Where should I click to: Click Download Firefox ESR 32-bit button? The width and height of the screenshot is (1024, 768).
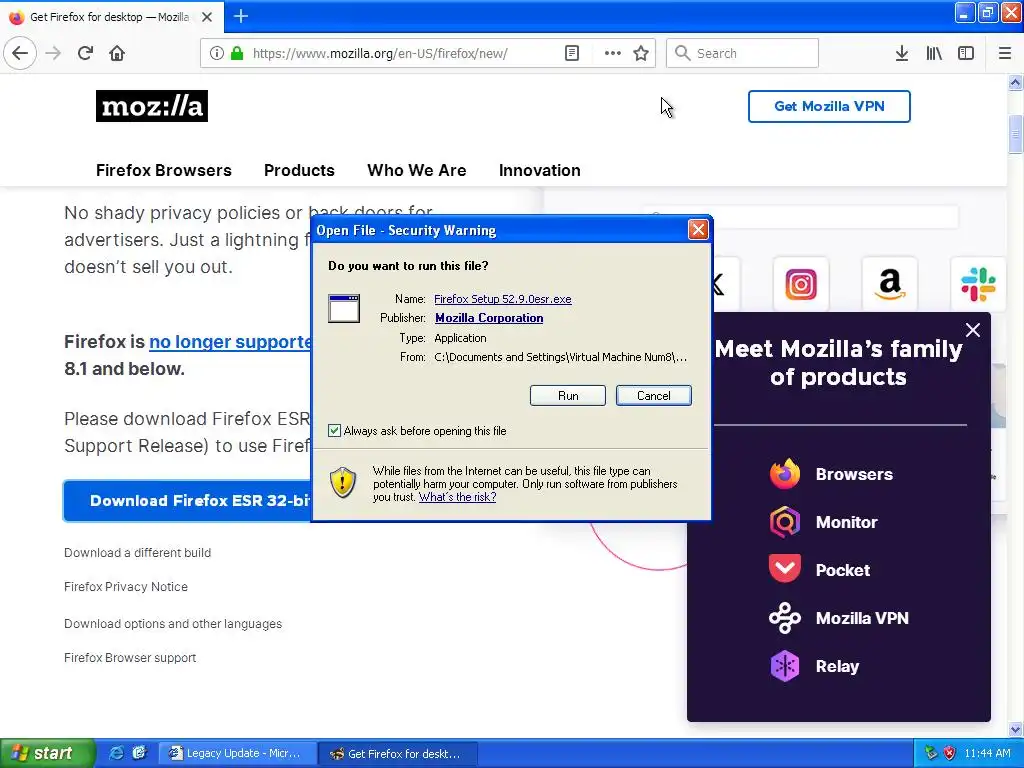[x=187, y=501]
